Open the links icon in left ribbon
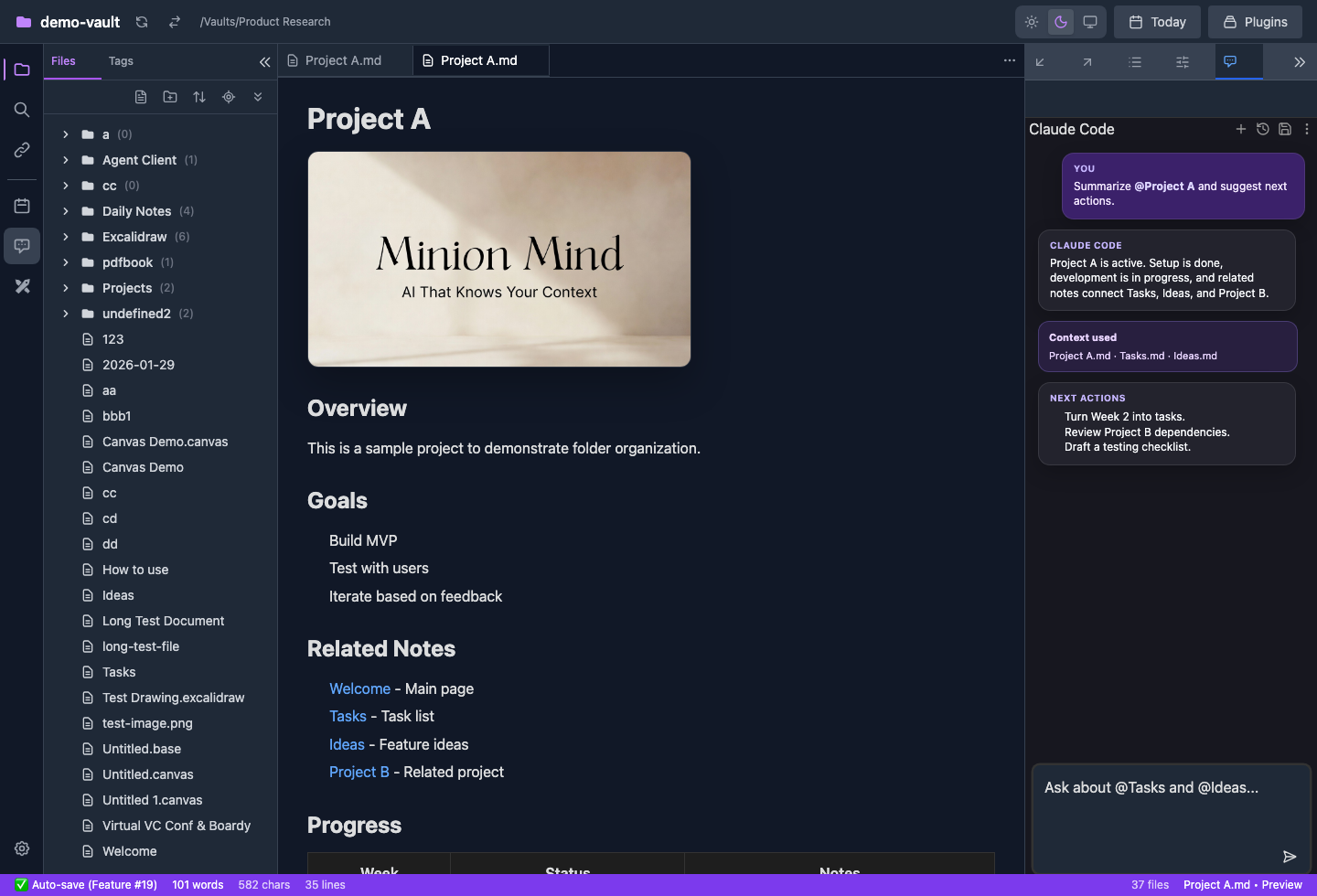The image size is (1317, 896). [22, 150]
